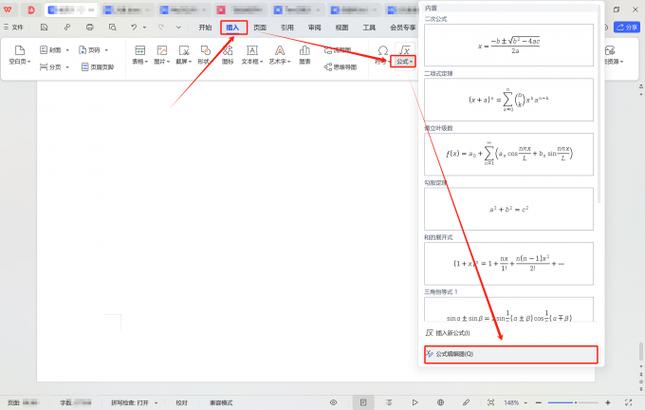Insert the 傅立叶级数 Fourier series preset
The width and height of the screenshot is (645, 410).
[509, 154]
